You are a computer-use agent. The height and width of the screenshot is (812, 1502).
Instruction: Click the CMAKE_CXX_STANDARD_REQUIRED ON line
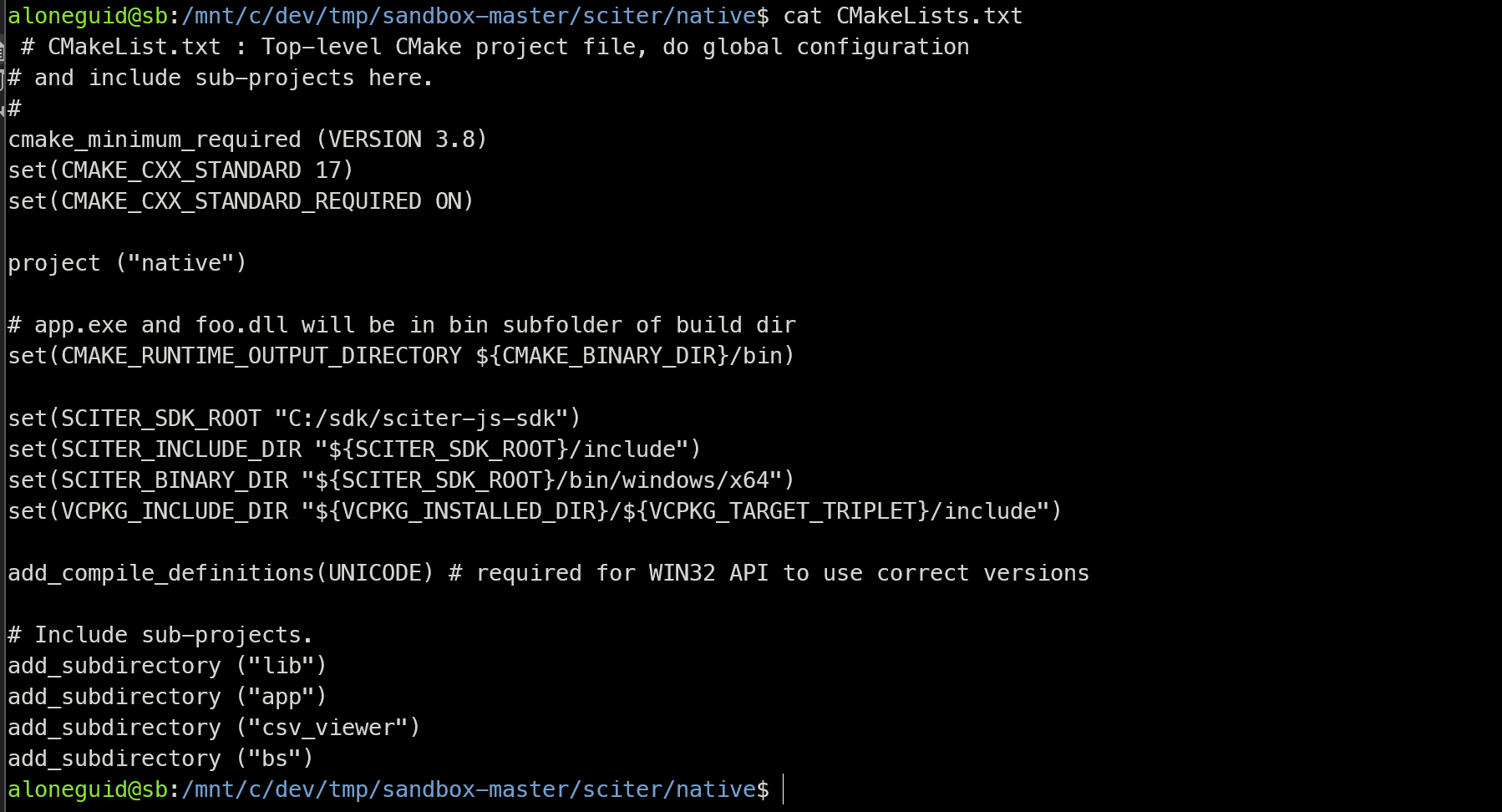(241, 201)
